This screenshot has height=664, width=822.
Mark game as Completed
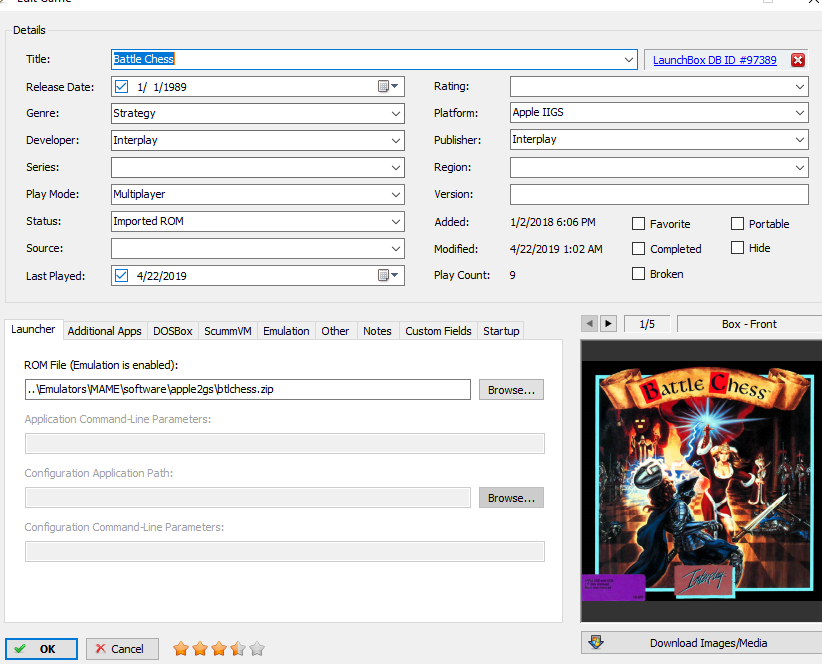(638, 248)
